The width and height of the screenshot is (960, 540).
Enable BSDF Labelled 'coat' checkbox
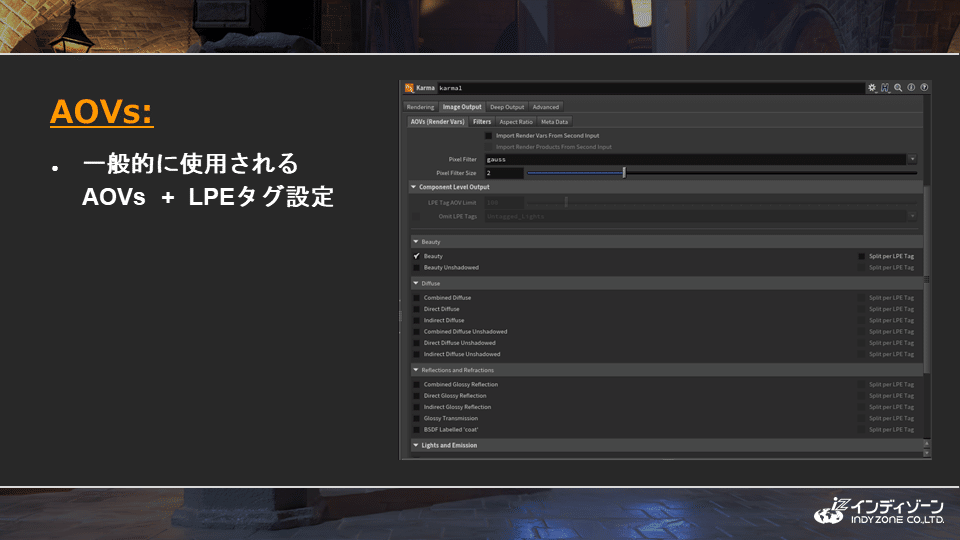coord(417,430)
